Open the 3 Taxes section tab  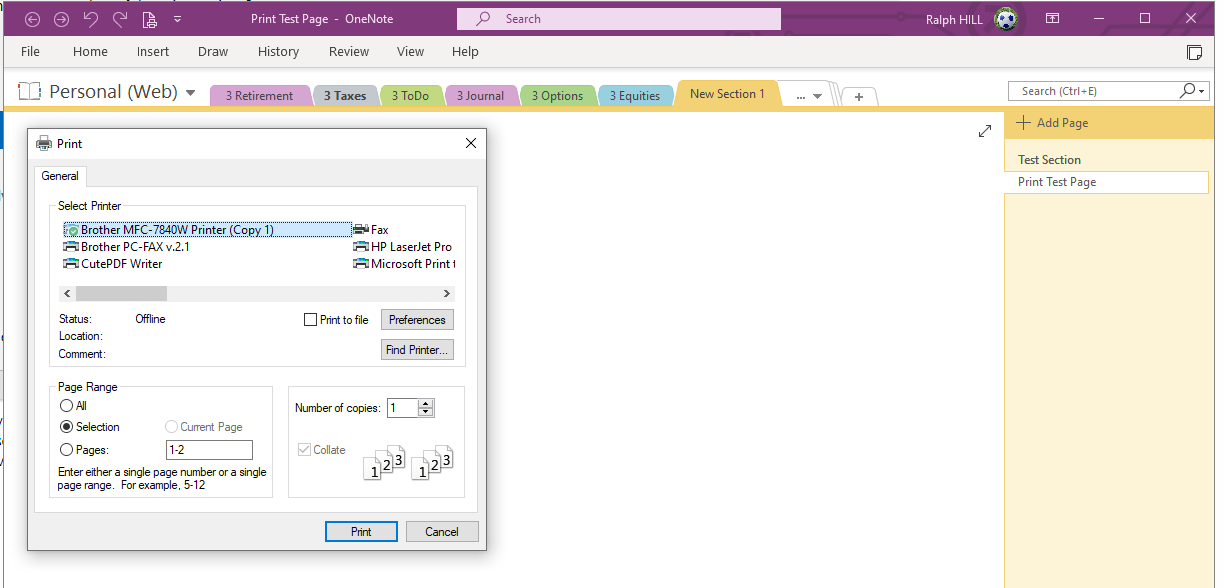click(x=346, y=94)
